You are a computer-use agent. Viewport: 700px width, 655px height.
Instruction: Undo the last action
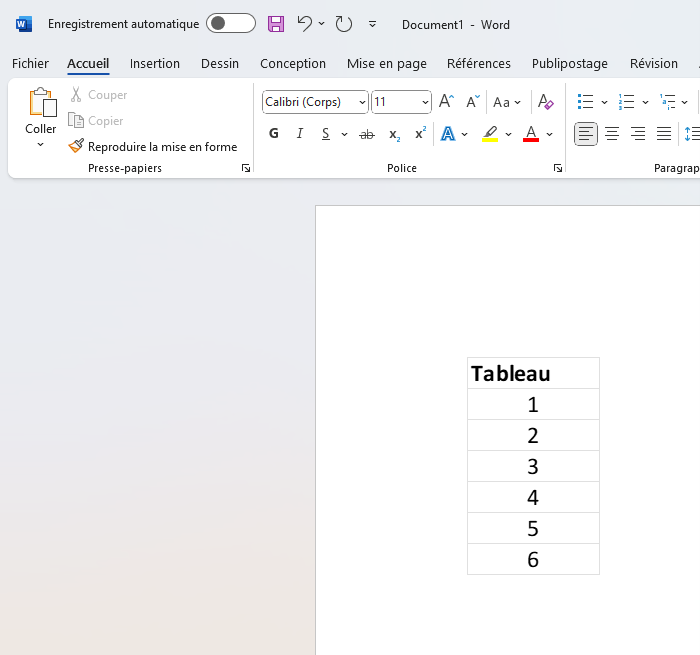[304, 24]
